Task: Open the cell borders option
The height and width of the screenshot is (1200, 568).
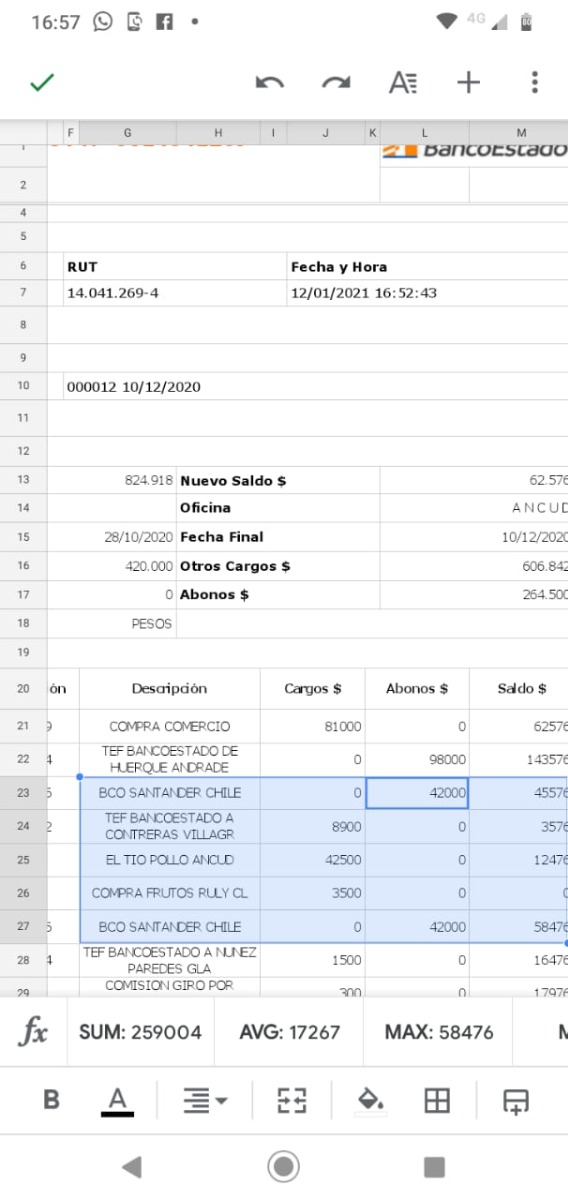Action: pyautogui.click(x=437, y=1101)
